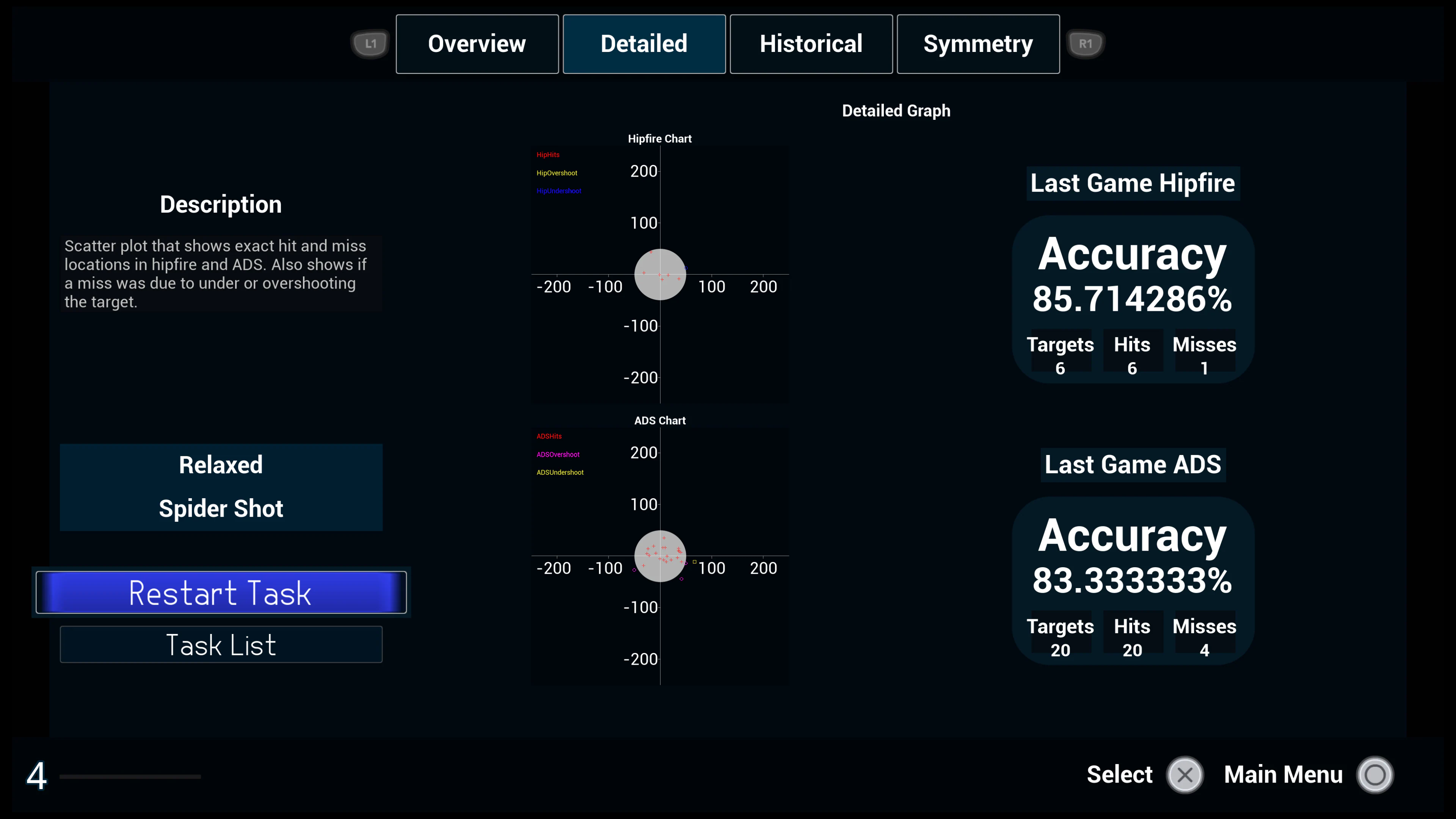This screenshot has height=819, width=1456.
Task: Toggle the ADSOvershoot legend entry
Action: (x=558, y=454)
